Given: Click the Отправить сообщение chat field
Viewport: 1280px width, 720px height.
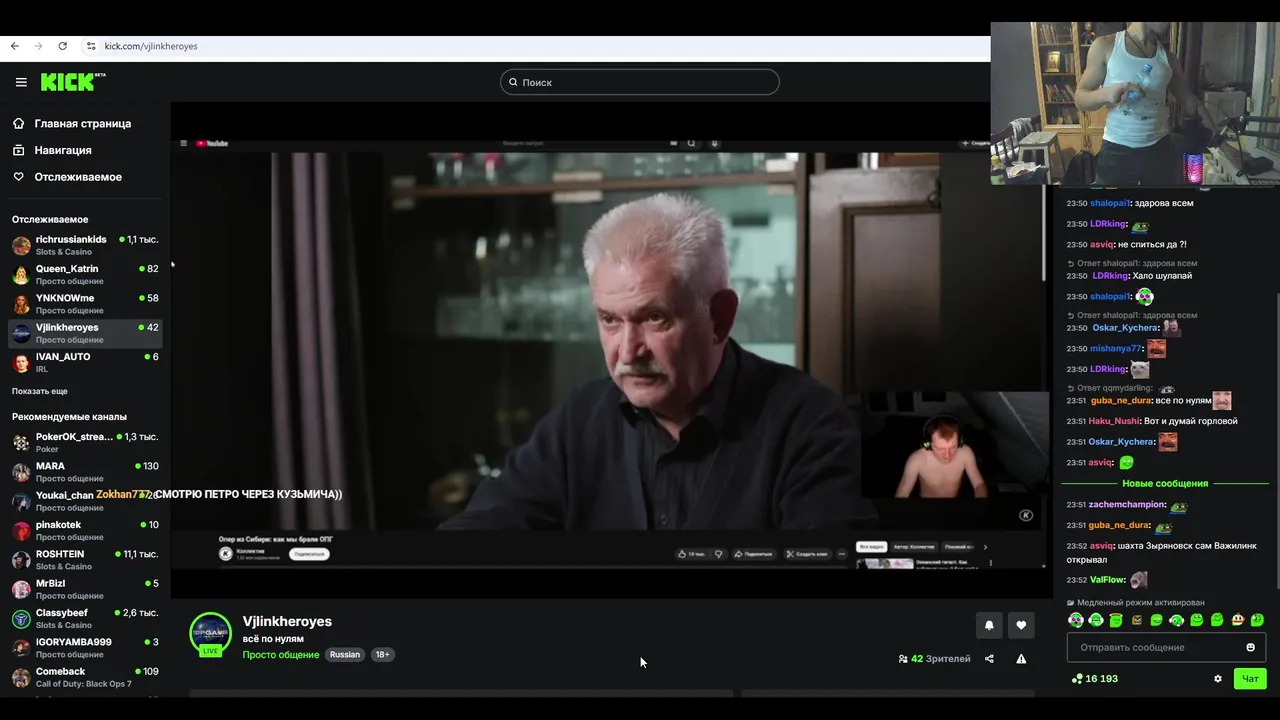Looking at the screenshot, I should pos(1166,647).
